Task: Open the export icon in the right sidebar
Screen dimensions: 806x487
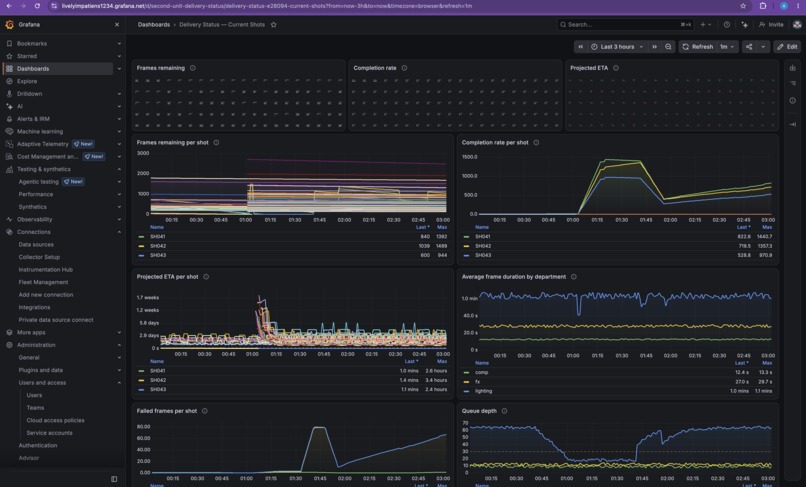Action: [793, 68]
